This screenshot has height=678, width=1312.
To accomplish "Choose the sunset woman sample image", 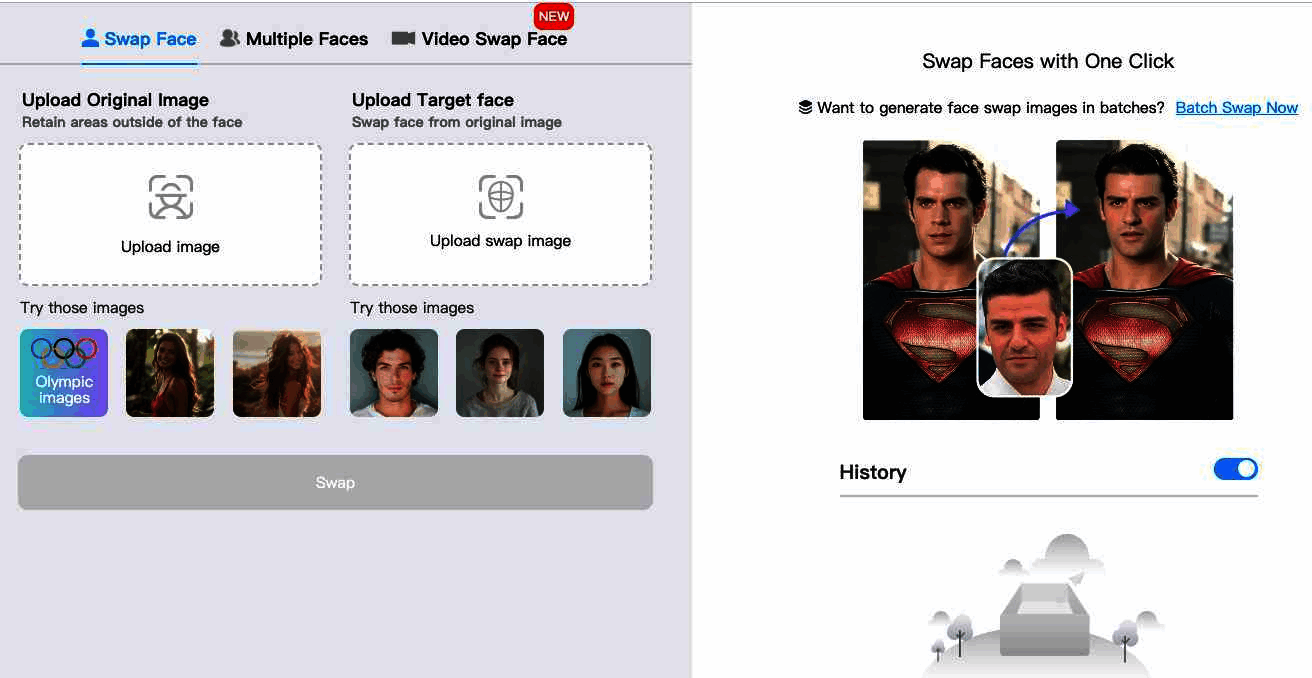I will [x=277, y=373].
